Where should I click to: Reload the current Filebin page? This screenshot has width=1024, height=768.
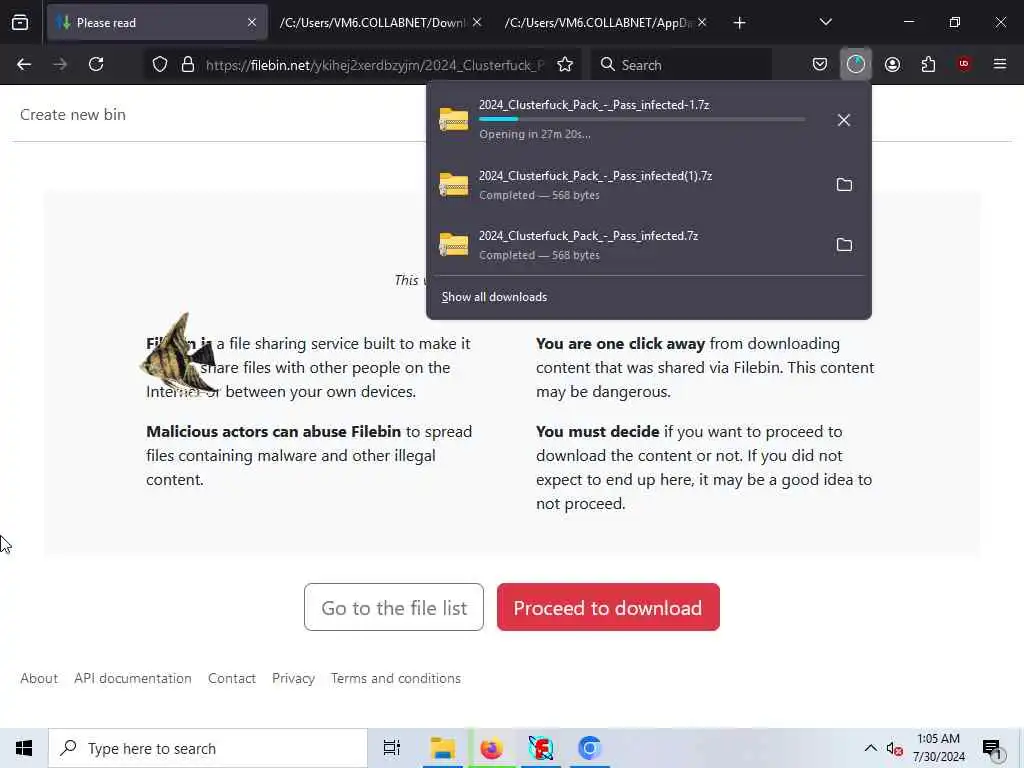[x=96, y=64]
